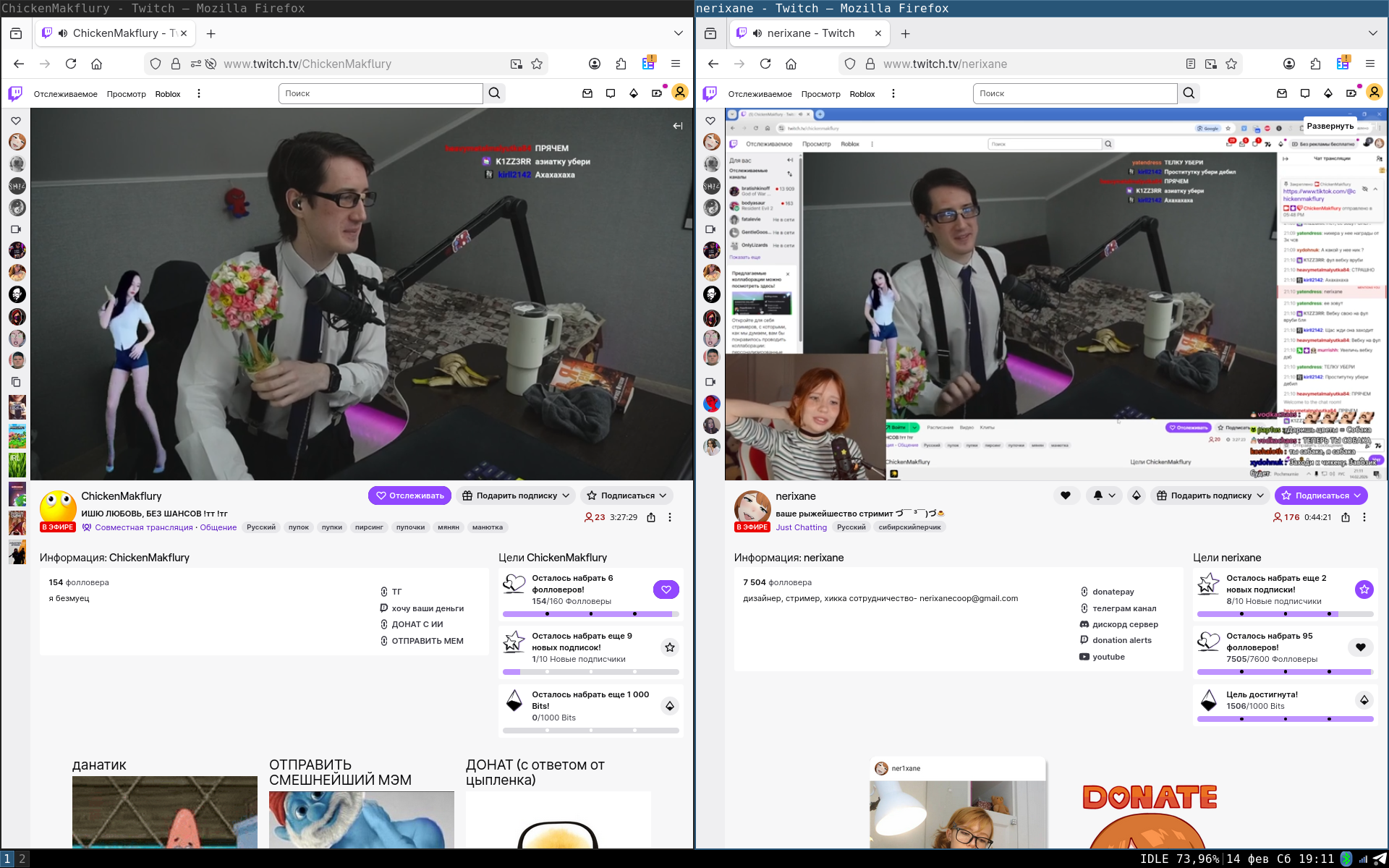Open the Bits icon in the right window's header
Screen dimensions: 1389x868
point(1328,93)
